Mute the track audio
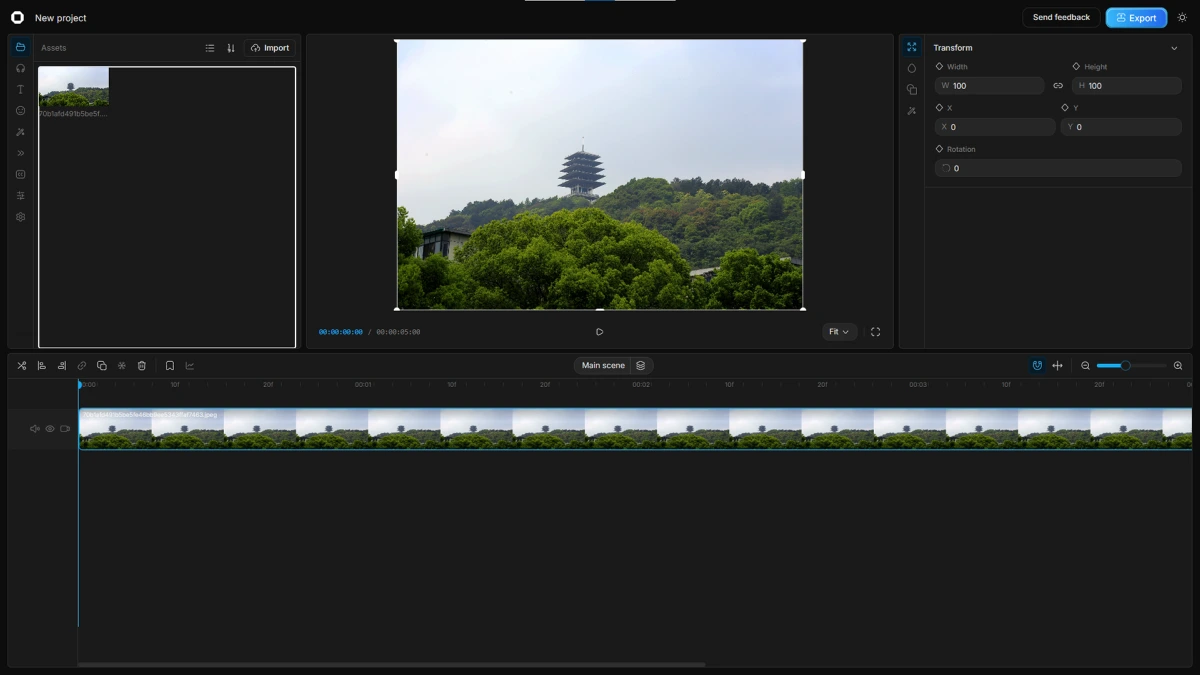1200x675 pixels. pyautogui.click(x=35, y=429)
